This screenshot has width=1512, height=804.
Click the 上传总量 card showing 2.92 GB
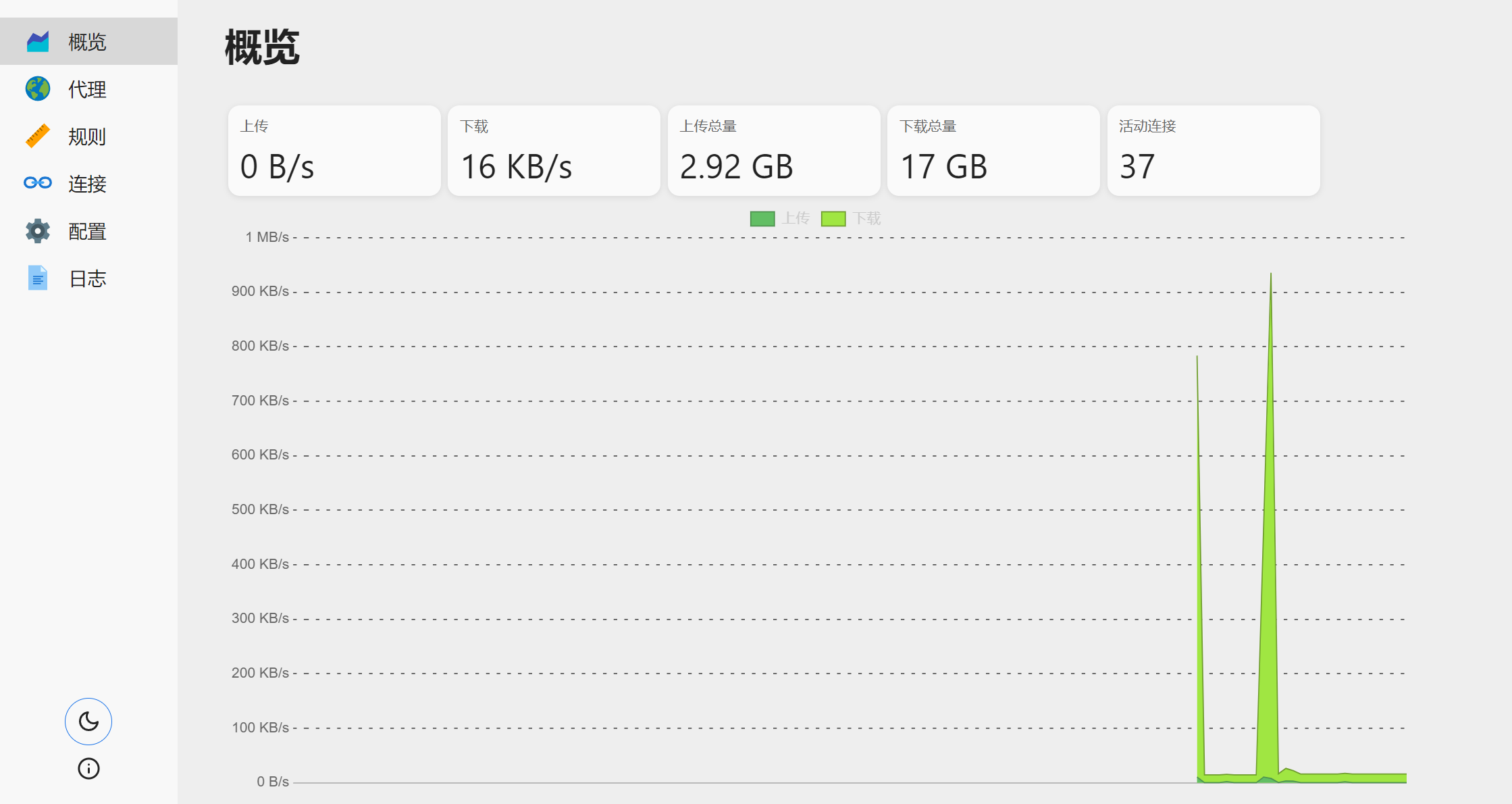point(774,151)
